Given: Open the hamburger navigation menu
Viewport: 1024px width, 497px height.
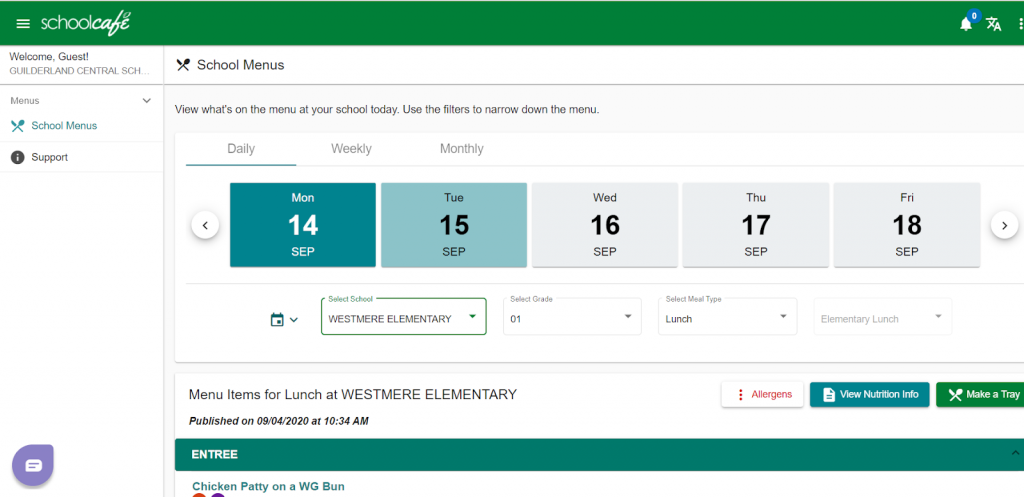Looking at the screenshot, I should (23, 24).
